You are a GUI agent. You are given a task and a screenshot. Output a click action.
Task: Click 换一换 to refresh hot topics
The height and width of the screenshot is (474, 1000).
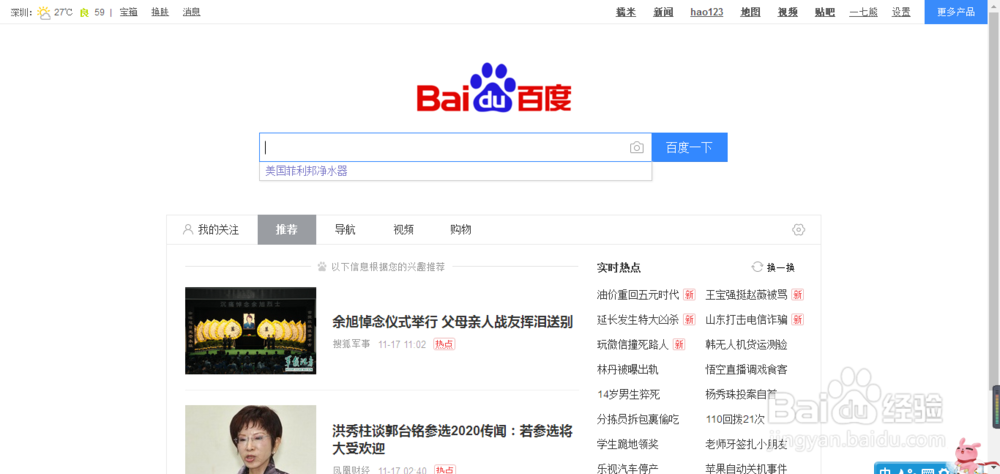(781, 268)
